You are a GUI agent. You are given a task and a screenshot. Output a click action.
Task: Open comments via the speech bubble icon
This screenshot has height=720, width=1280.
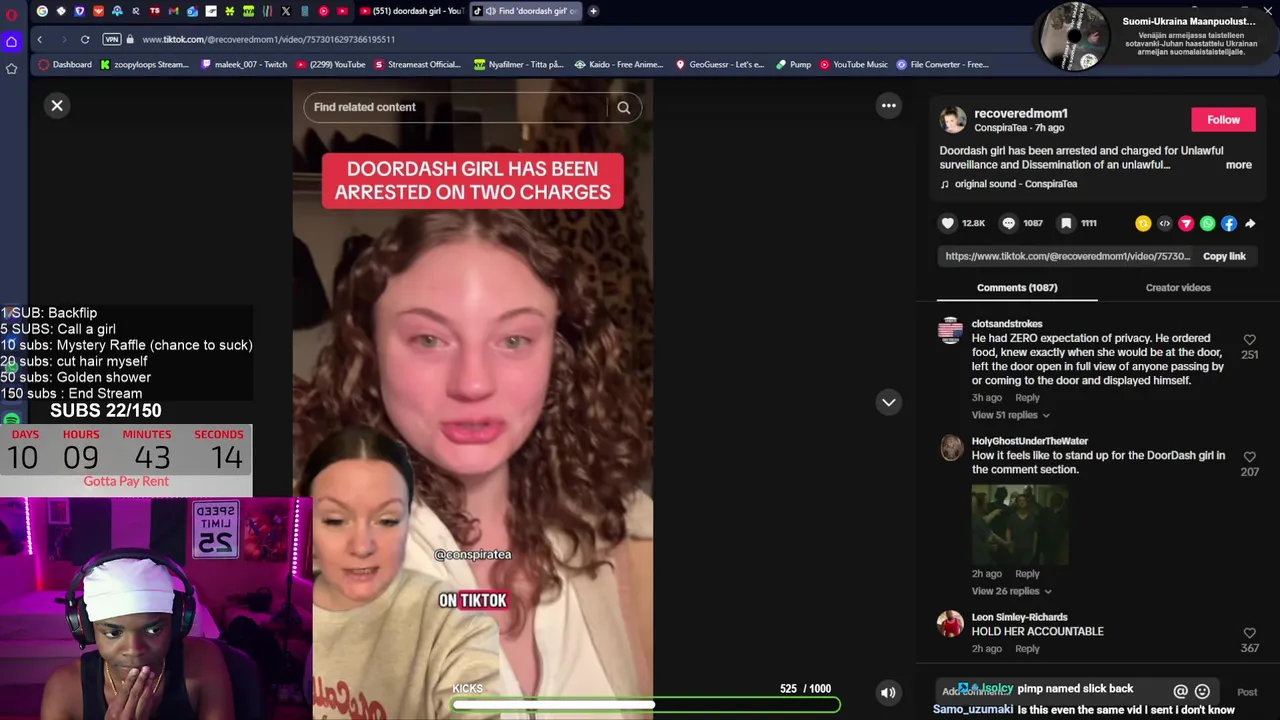tap(1008, 224)
